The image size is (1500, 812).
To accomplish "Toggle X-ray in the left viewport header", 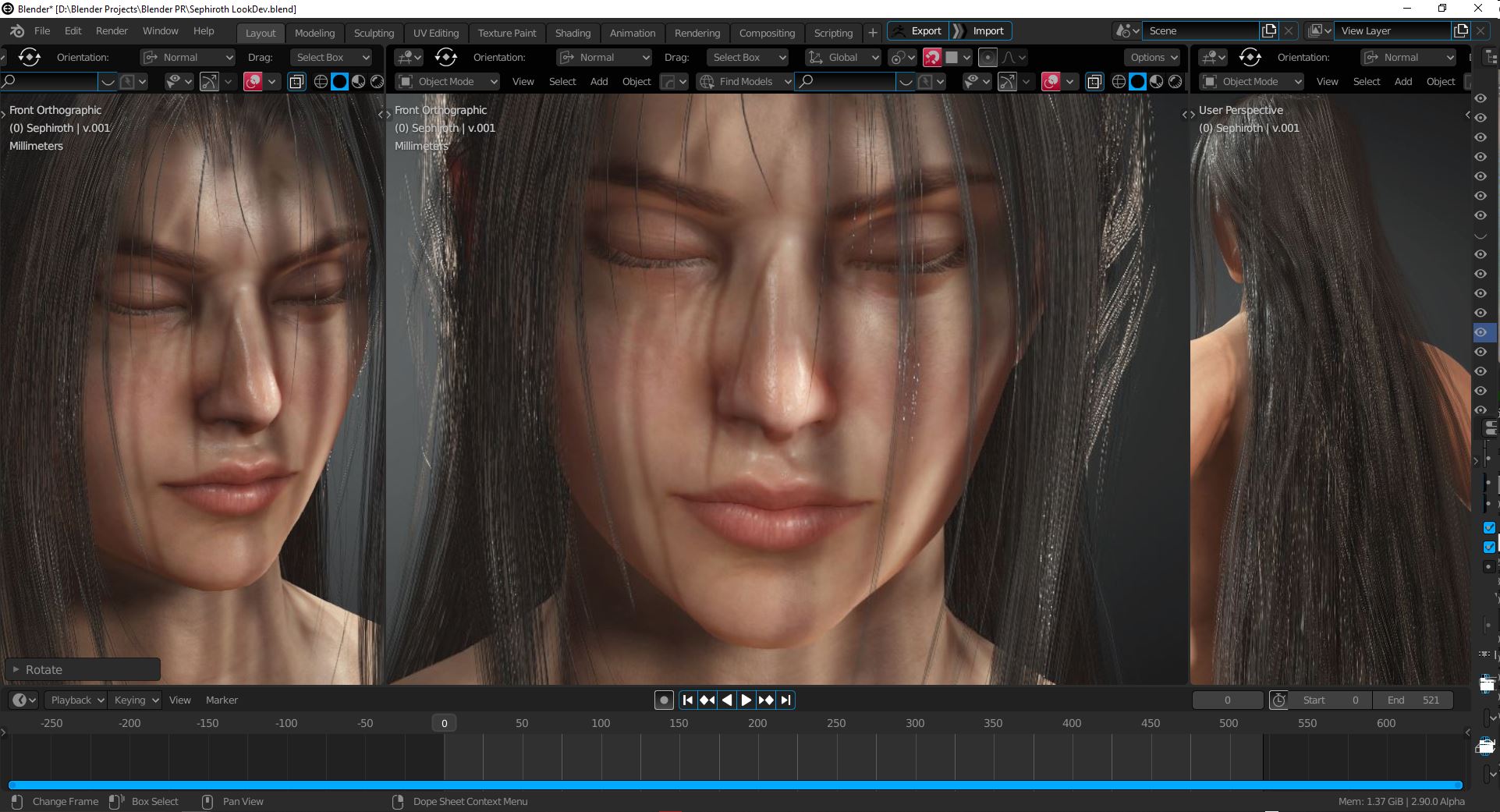I will [x=296, y=81].
